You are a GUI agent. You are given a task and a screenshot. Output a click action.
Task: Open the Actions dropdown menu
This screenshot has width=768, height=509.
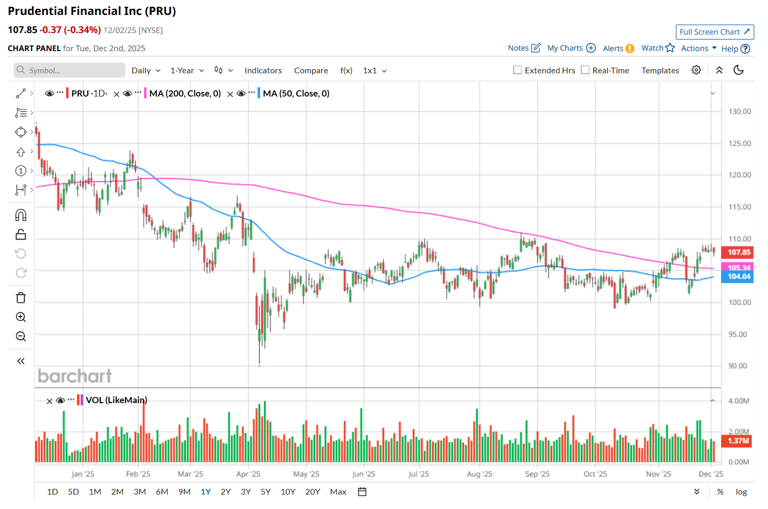698,48
